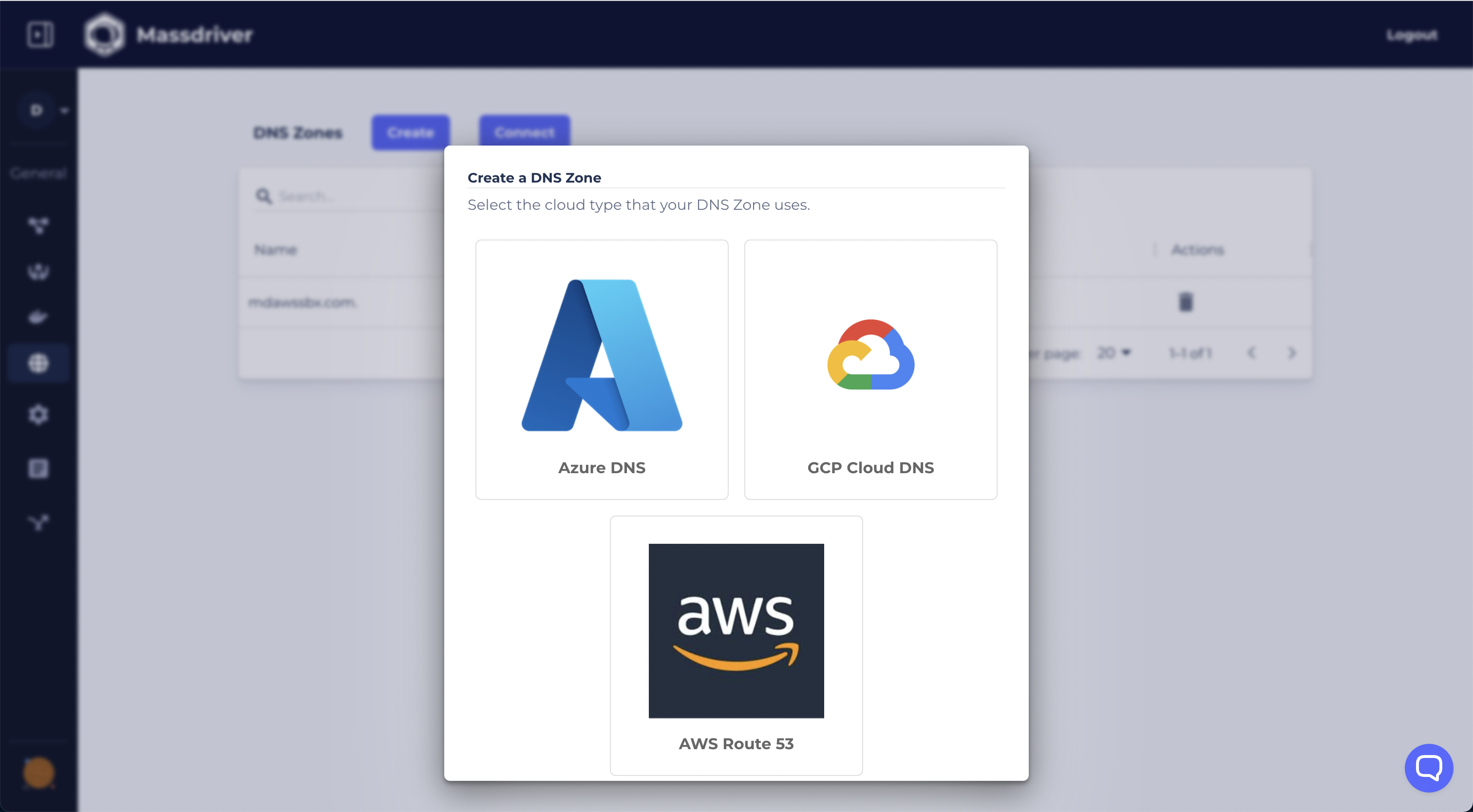1473x812 pixels.
Task: Open the document list icon in sidebar
Action: coord(38,469)
